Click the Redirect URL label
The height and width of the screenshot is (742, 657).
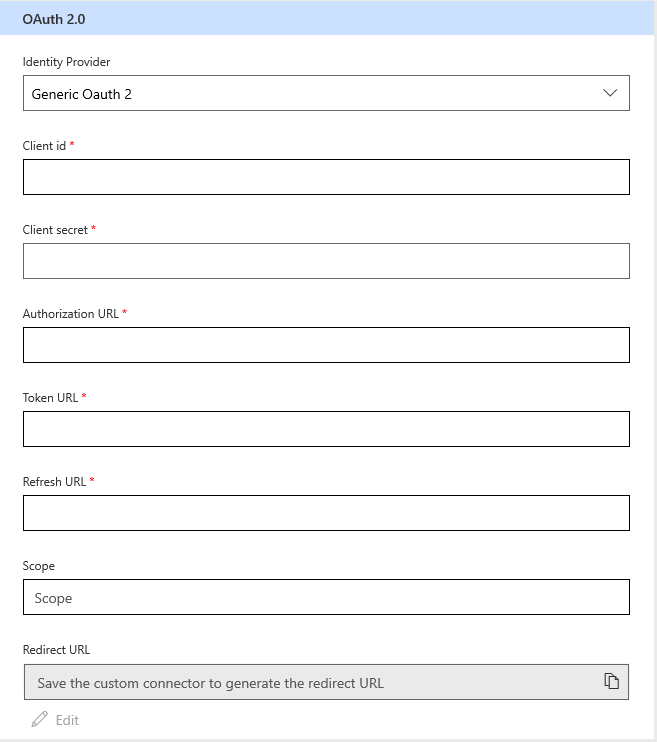click(56, 650)
